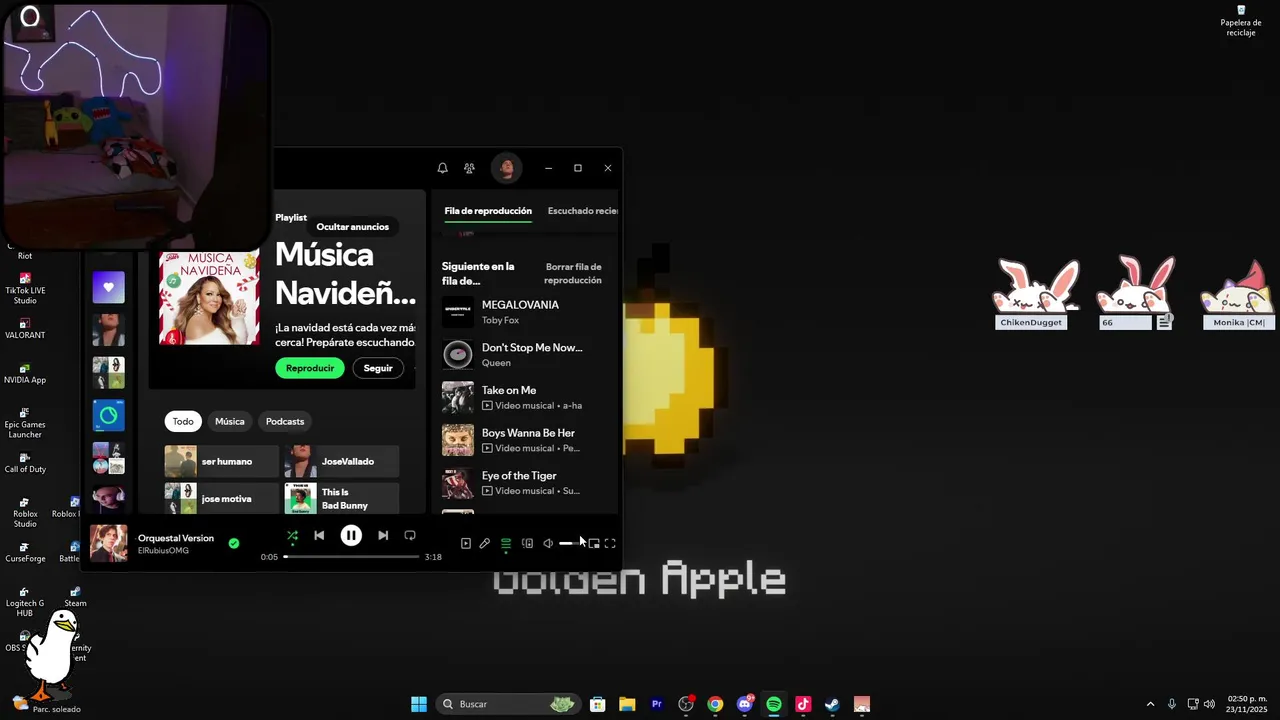Select the Podcasts filter chip
The width and height of the screenshot is (1280, 720).
pyautogui.click(x=285, y=421)
